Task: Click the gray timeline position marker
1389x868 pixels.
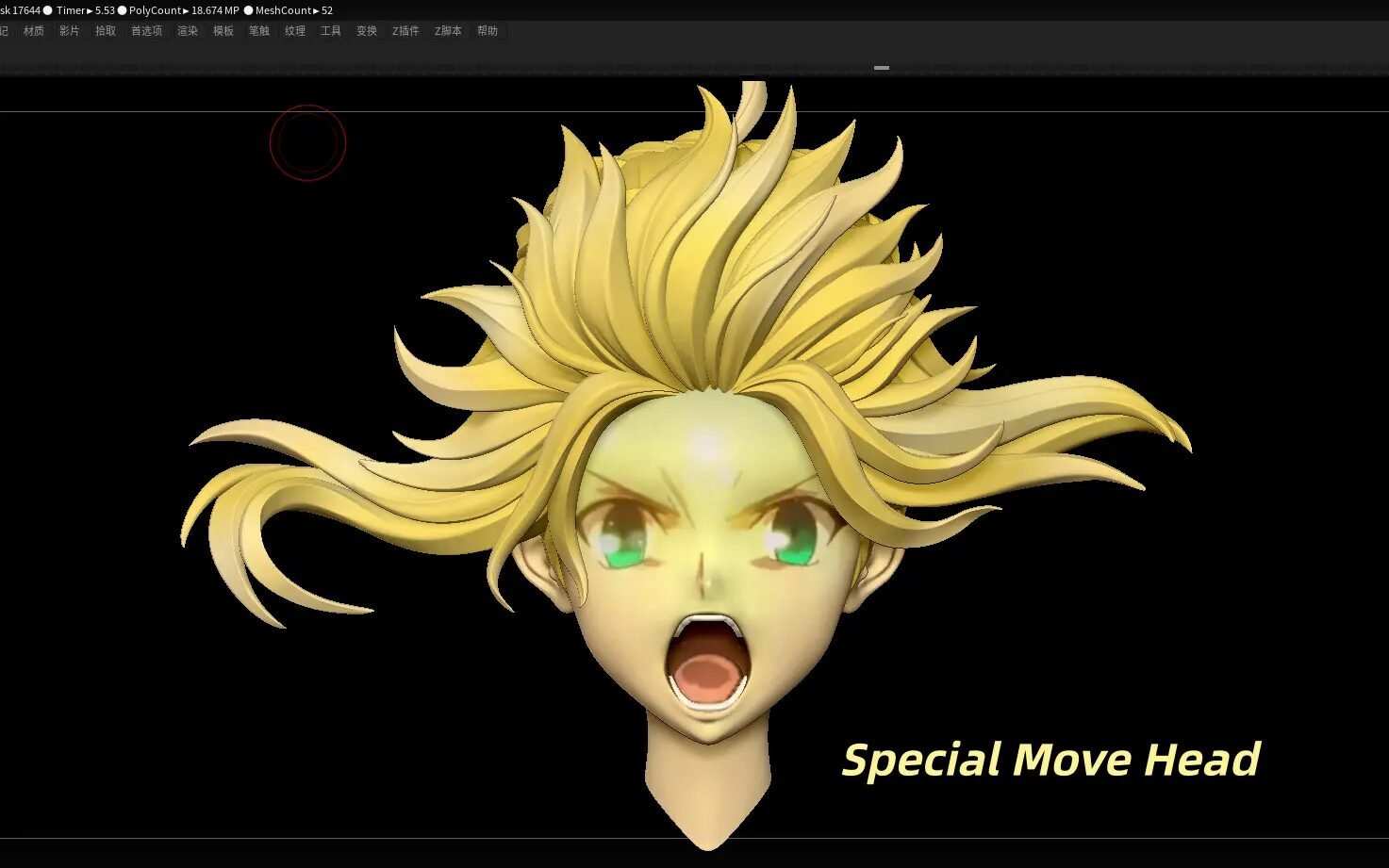Action: (x=882, y=68)
